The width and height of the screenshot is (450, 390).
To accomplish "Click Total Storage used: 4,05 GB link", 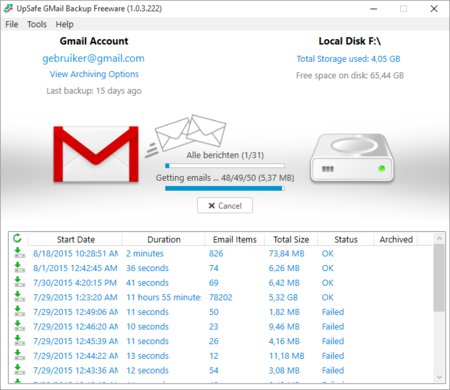I will click(348, 59).
